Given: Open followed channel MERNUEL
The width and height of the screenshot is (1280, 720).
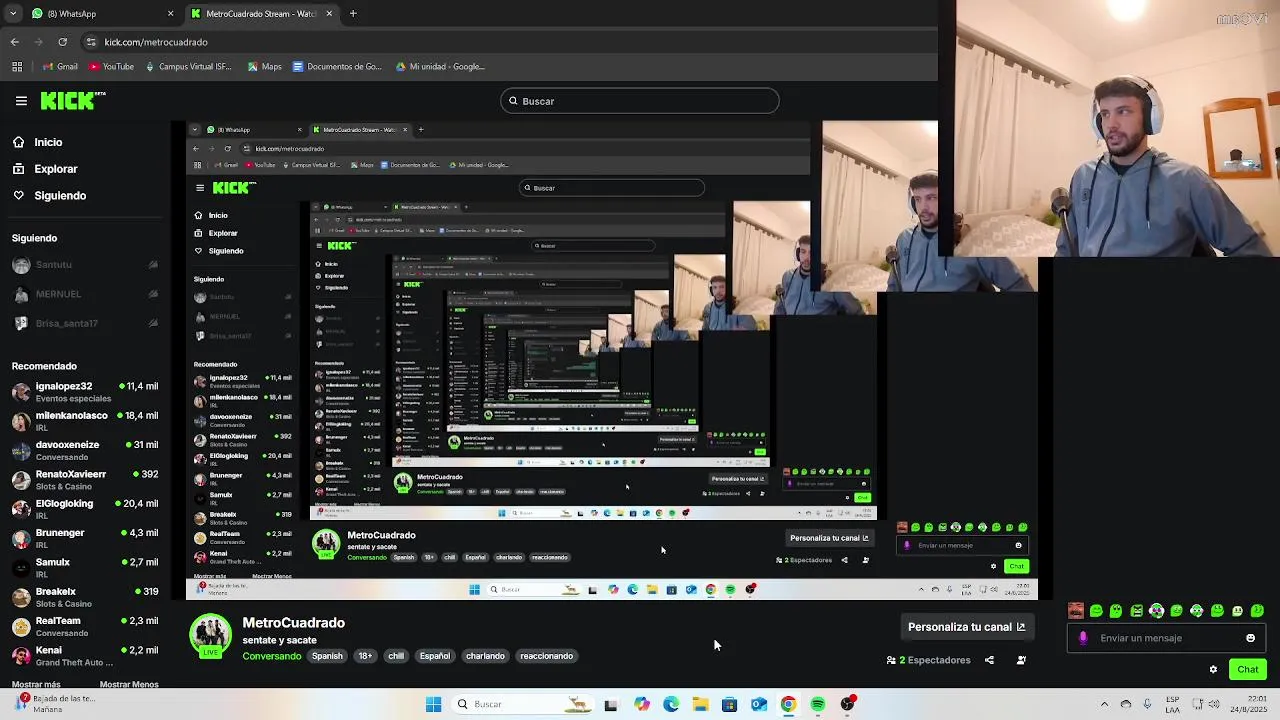Looking at the screenshot, I should [86, 294].
